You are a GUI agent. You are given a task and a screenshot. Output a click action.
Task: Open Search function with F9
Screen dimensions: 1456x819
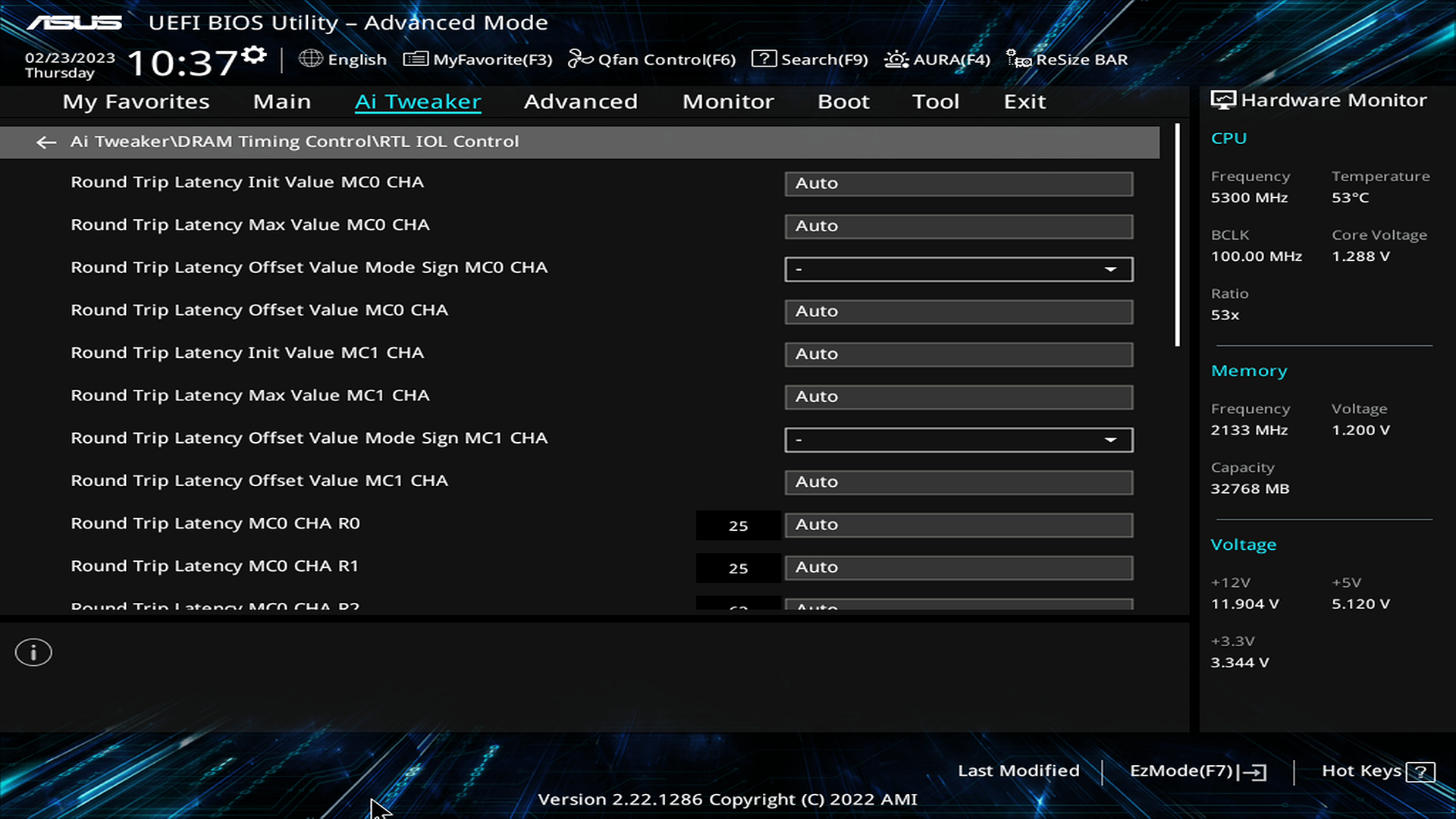point(810,58)
